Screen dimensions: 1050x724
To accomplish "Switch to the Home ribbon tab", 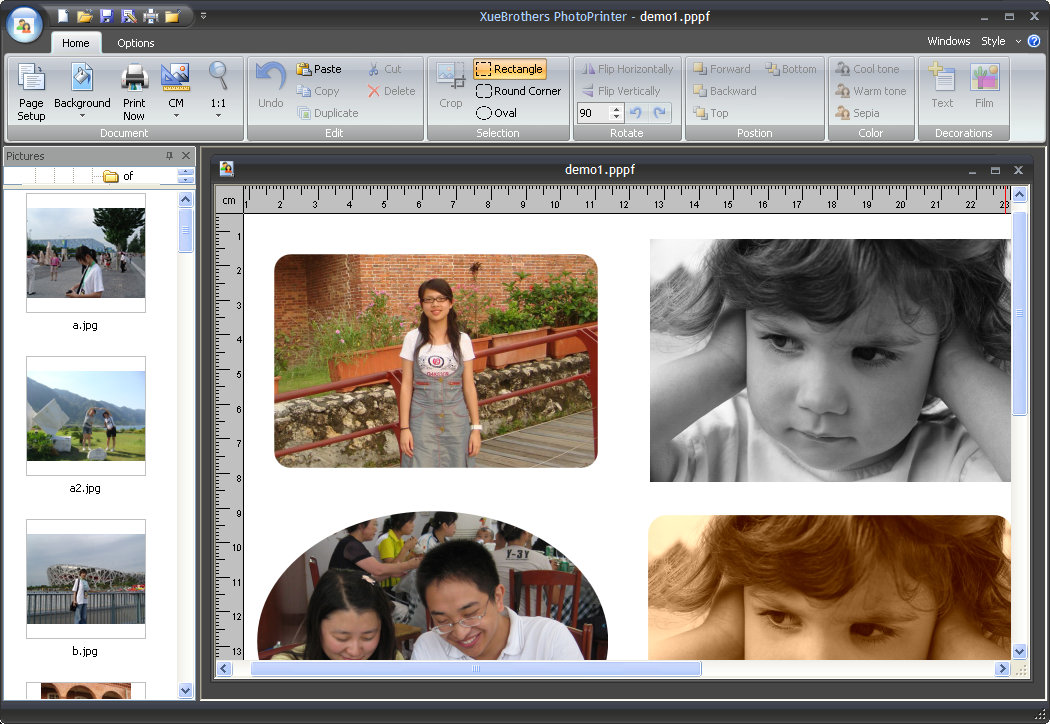I will [76, 43].
